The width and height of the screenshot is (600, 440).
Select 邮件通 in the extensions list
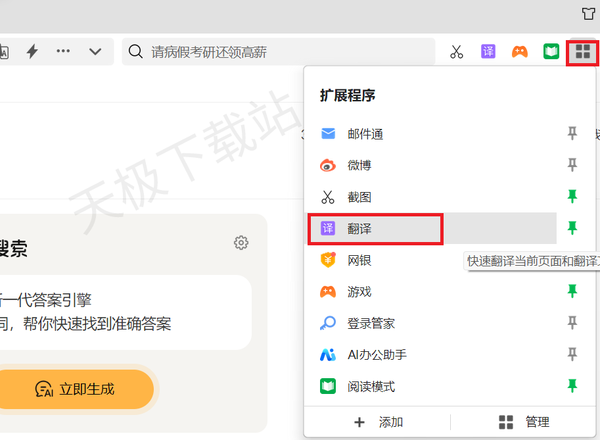click(432, 134)
